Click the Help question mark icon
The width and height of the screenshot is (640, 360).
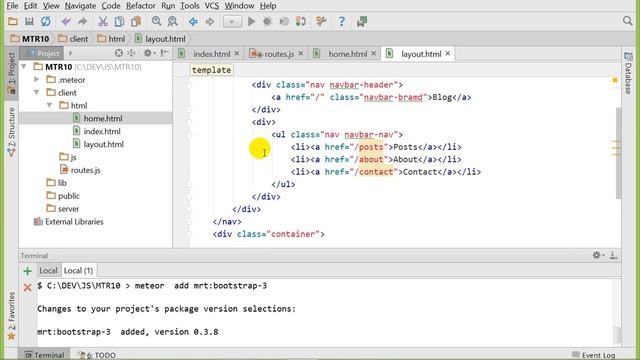coord(342,21)
